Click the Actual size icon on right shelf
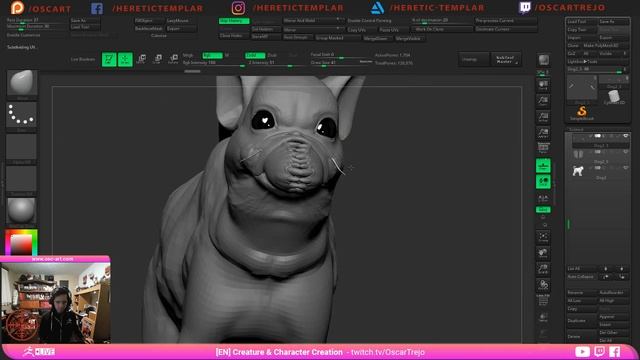Image resolution: width=640 pixels, height=360 pixels. [543, 117]
